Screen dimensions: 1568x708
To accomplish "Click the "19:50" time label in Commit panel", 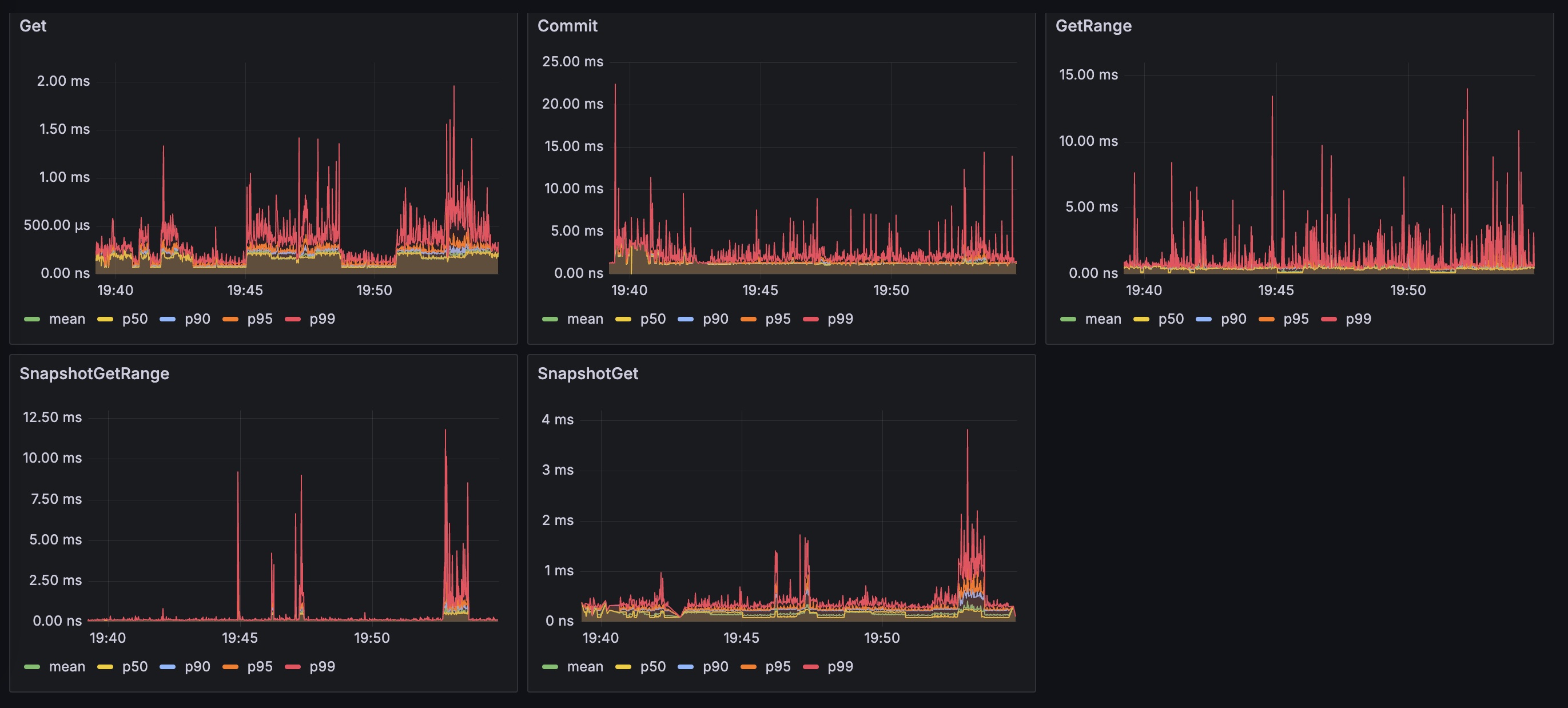I will point(891,291).
